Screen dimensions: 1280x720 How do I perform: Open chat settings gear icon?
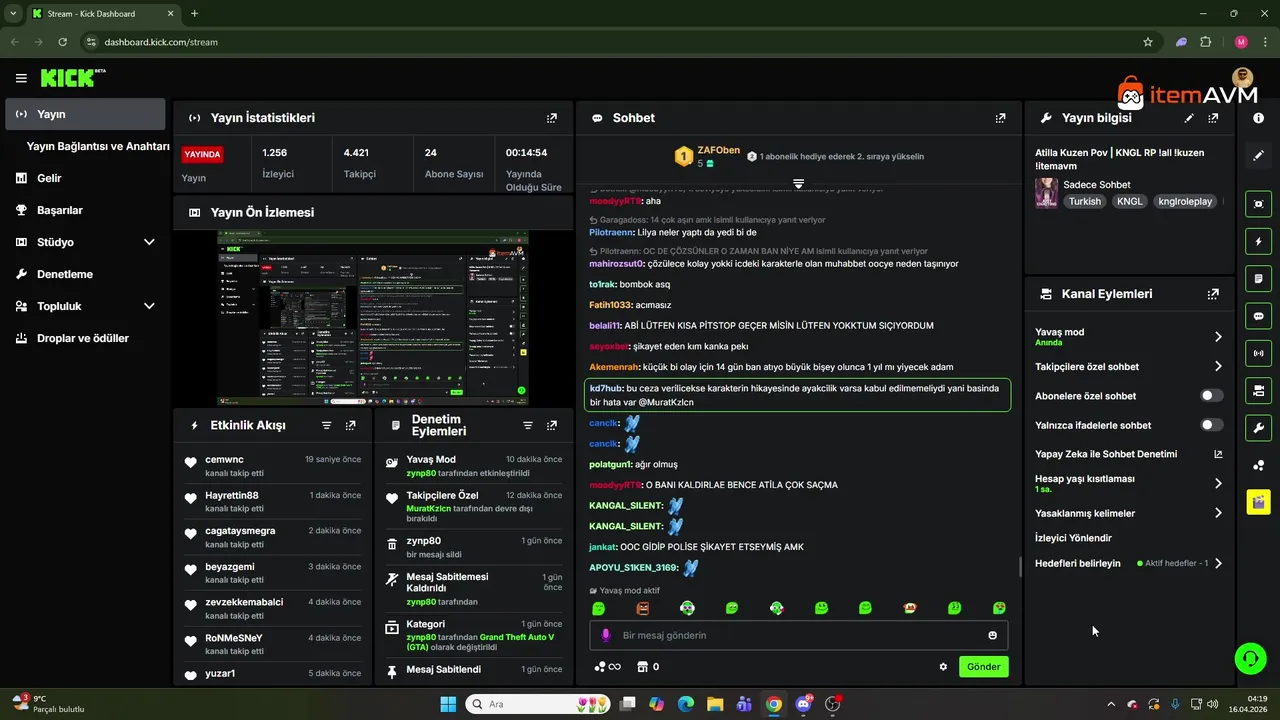coord(943,667)
